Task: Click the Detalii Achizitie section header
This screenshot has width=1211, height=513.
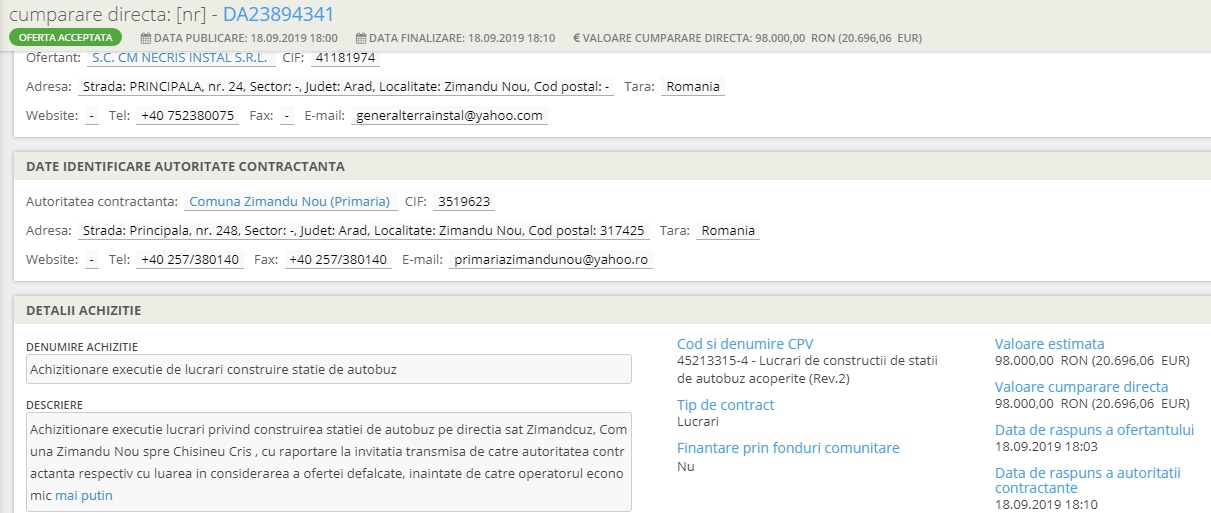Action: pos(83,311)
